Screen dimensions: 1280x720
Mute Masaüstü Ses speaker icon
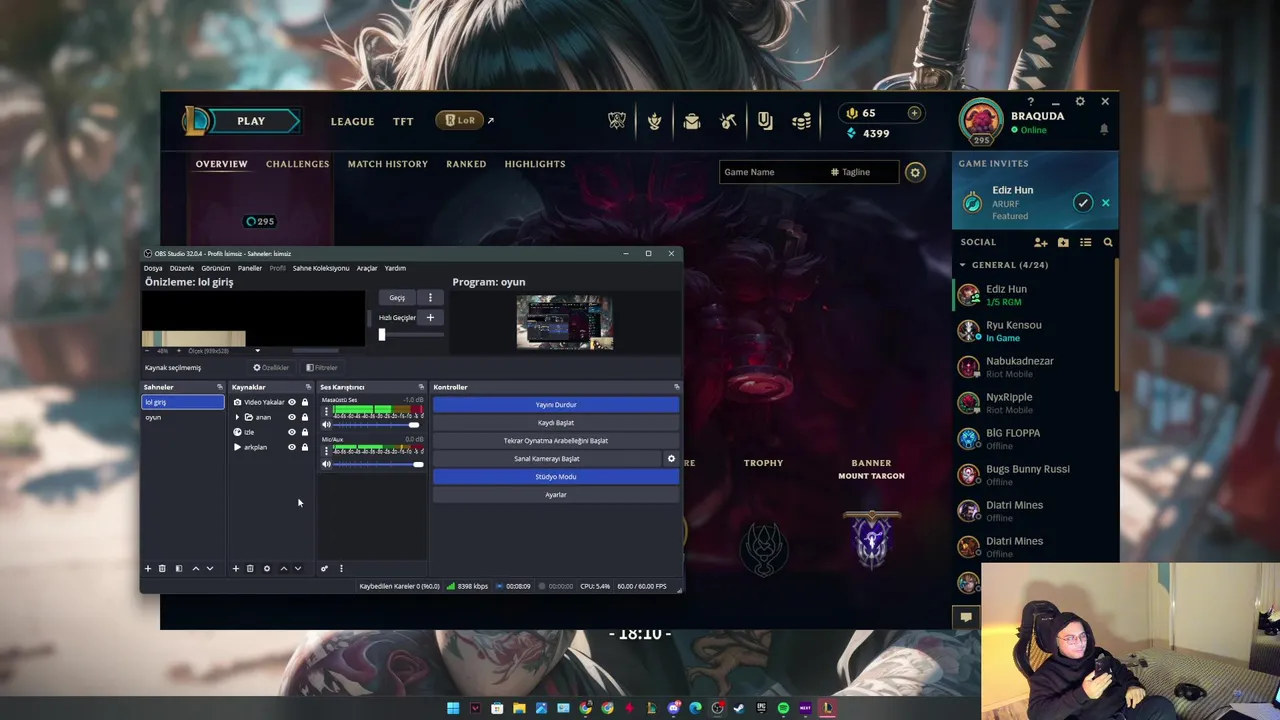click(326, 424)
